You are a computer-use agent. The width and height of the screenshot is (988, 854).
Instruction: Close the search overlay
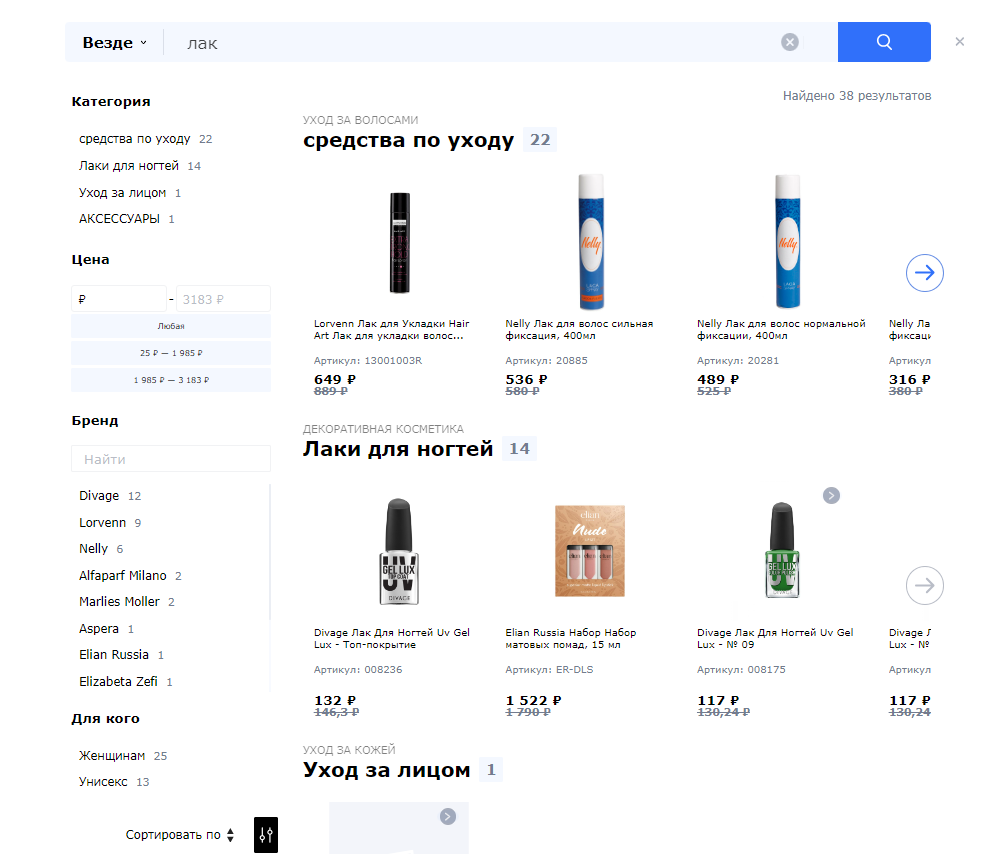pyautogui.click(x=960, y=42)
